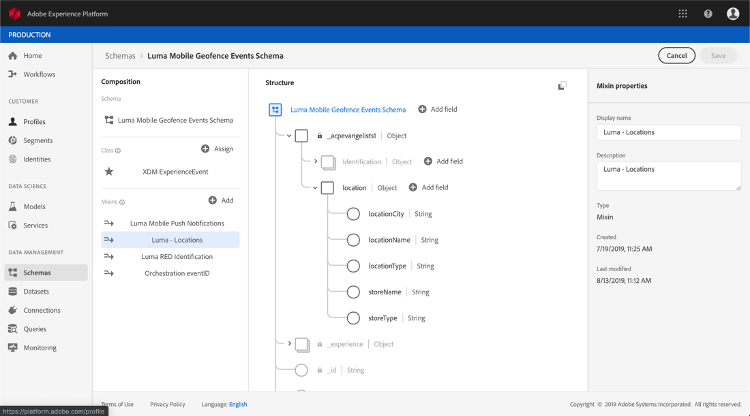Click the Add mixin plus icon

click(213, 201)
